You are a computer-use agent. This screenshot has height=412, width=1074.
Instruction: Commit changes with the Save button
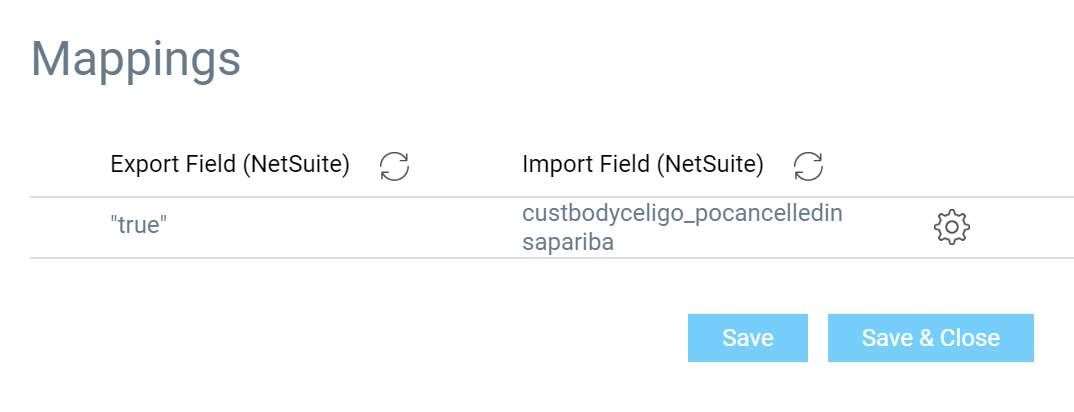pos(748,338)
